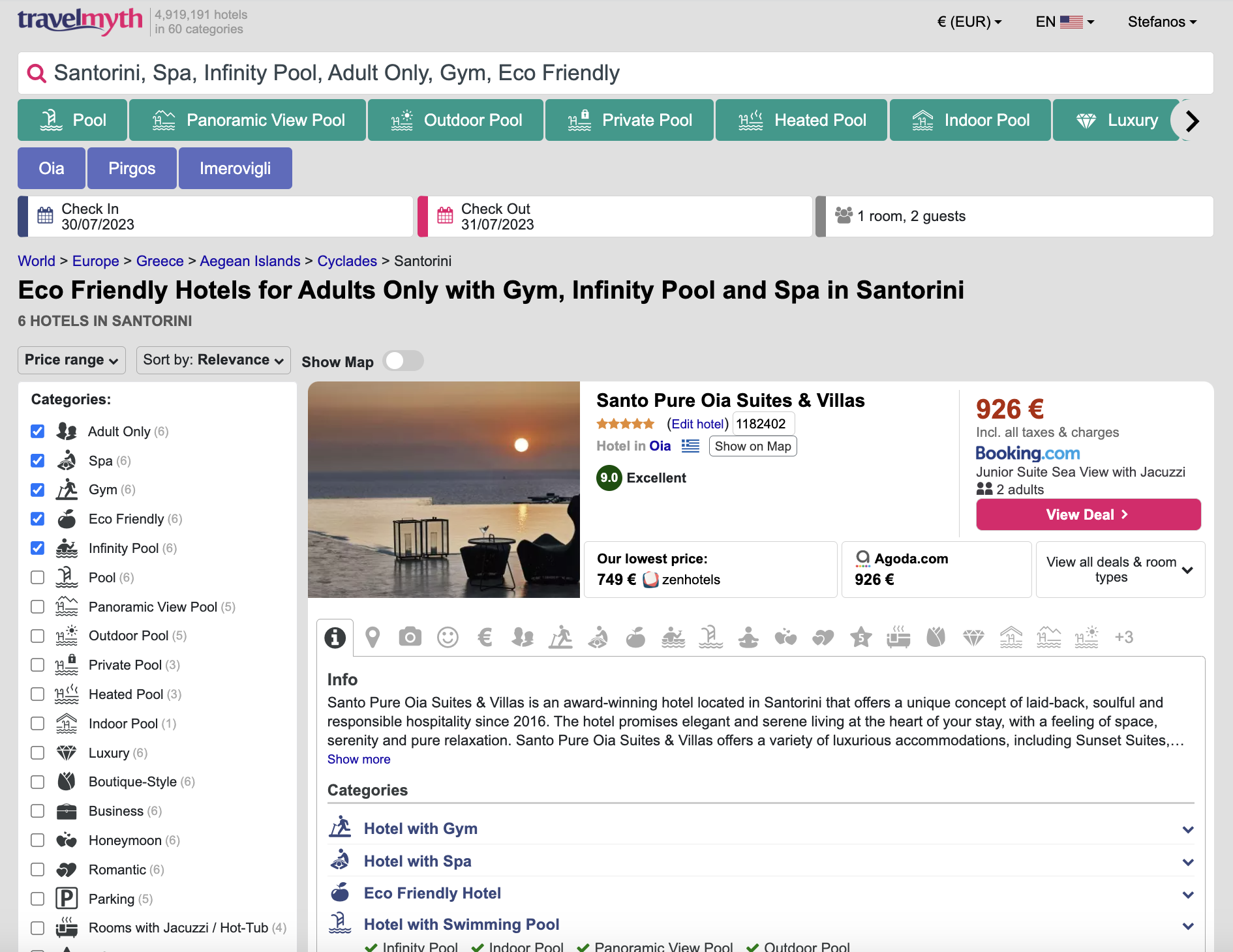Uncheck the Infinity Pool category checkbox
The image size is (1233, 952).
pyautogui.click(x=38, y=548)
